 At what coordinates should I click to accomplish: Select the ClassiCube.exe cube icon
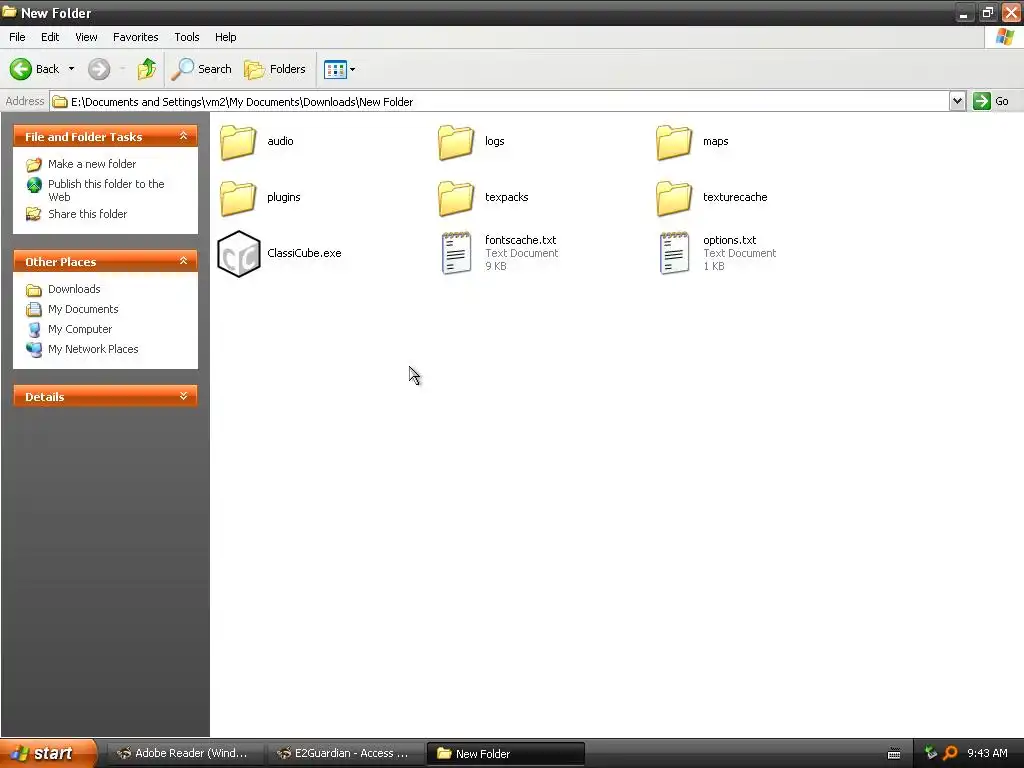tap(238, 253)
